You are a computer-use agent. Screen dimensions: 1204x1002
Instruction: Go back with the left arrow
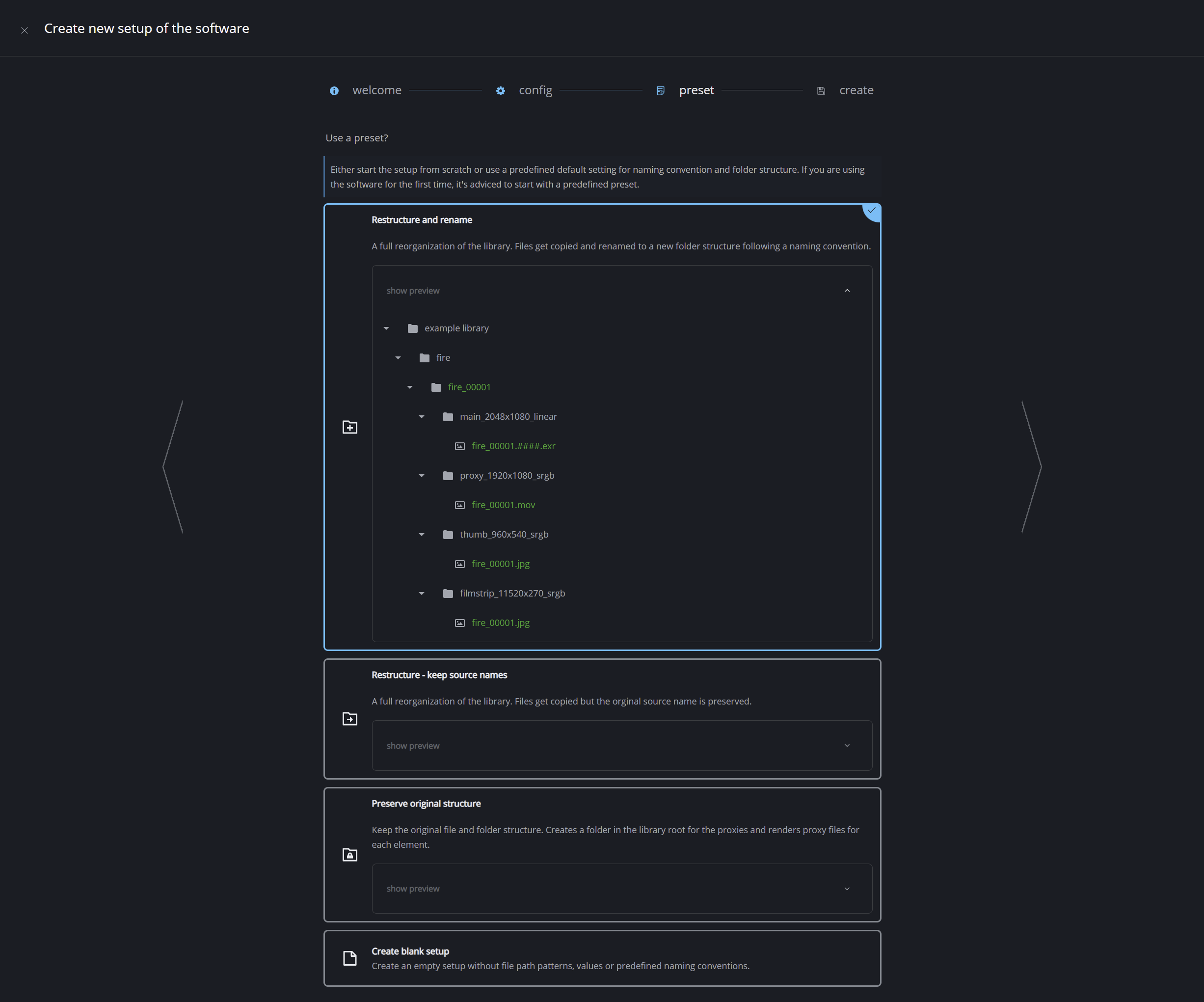pos(173,467)
